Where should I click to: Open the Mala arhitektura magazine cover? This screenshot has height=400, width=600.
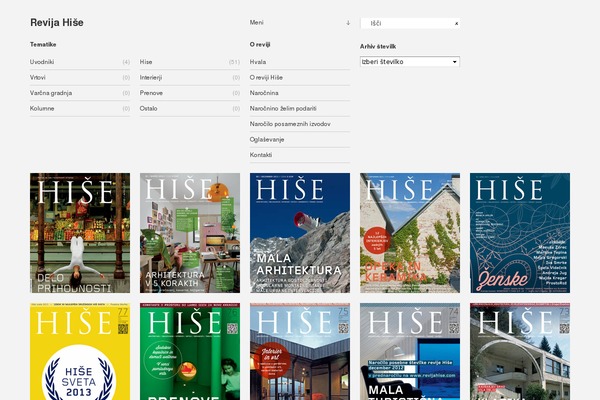[300, 233]
